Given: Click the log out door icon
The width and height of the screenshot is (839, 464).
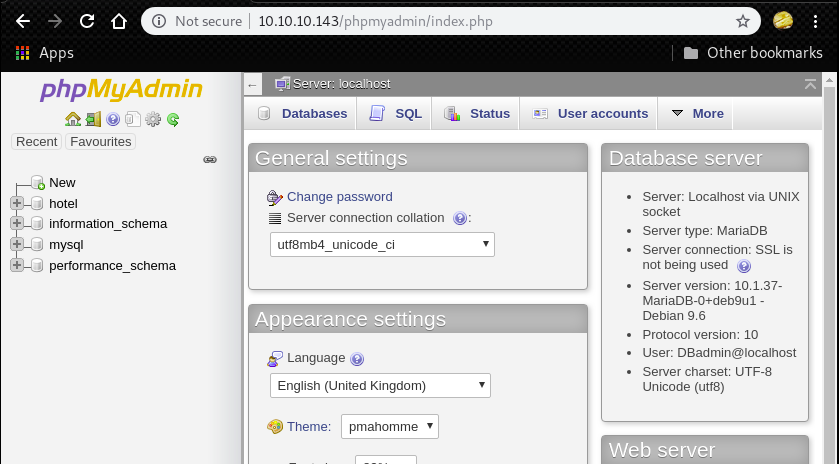Looking at the screenshot, I should click(x=93, y=119).
